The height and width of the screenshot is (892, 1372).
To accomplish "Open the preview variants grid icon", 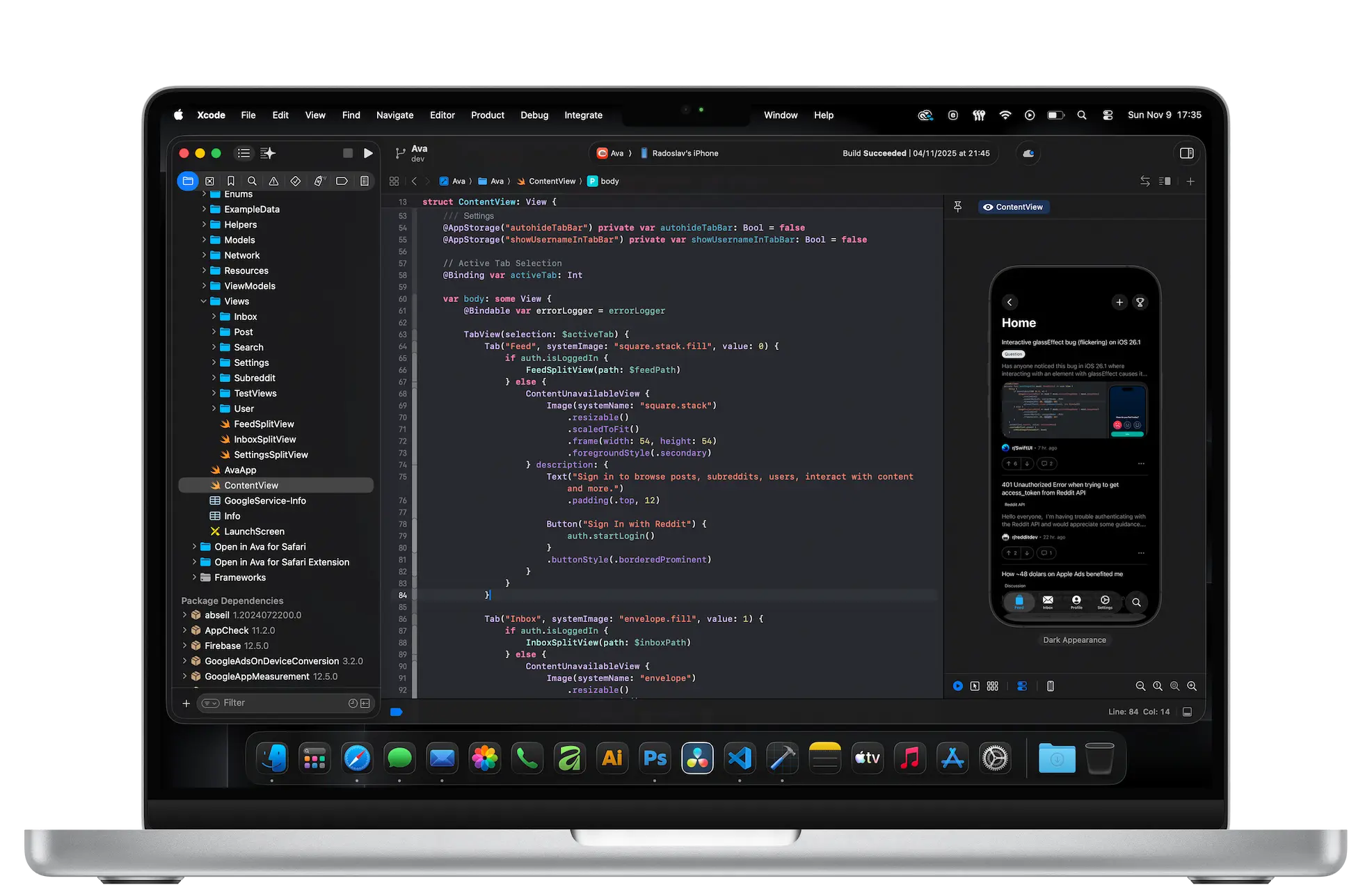I will pos(993,686).
